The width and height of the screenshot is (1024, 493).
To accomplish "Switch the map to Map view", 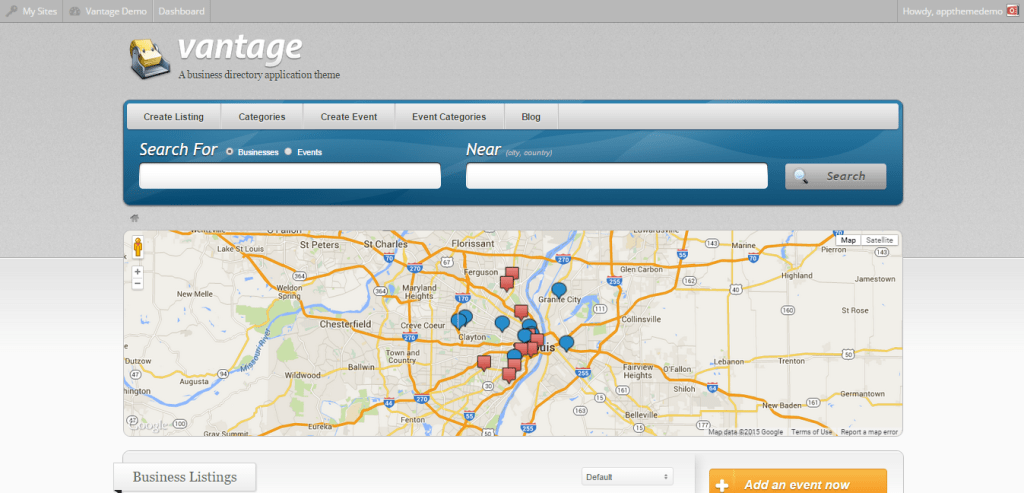I will (x=848, y=240).
